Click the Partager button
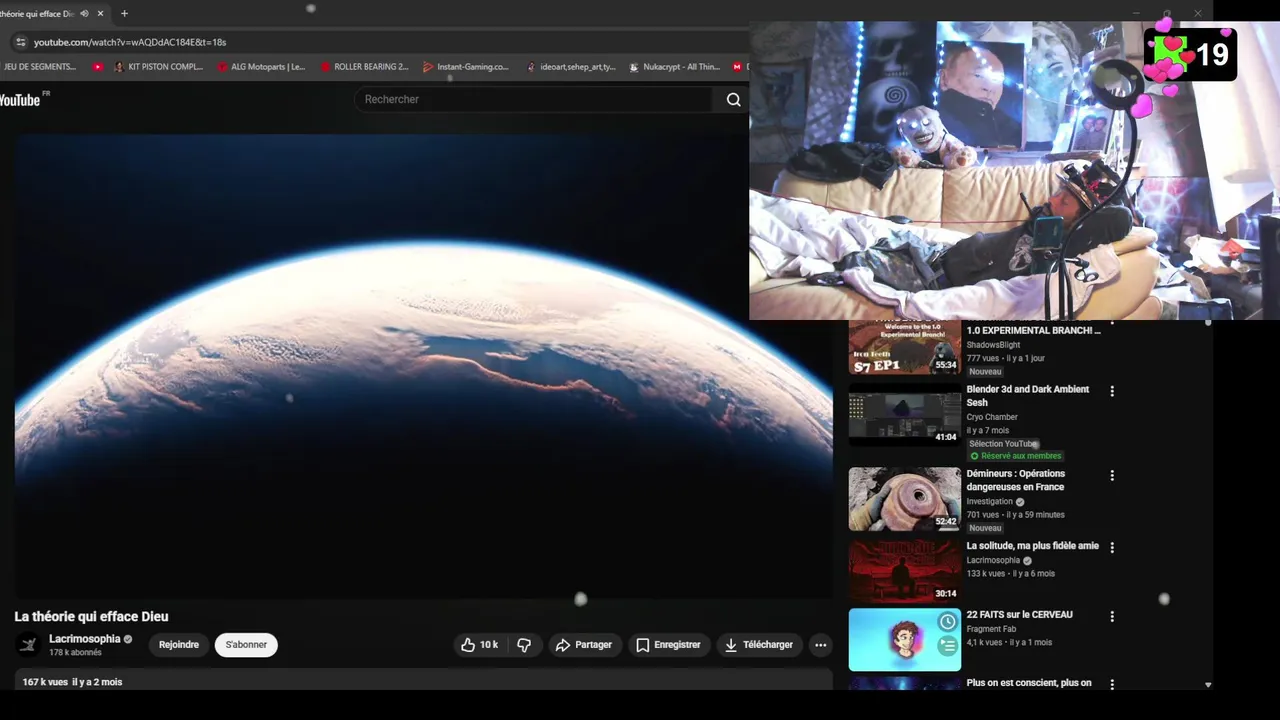The image size is (1280, 720). tap(584, 645)
